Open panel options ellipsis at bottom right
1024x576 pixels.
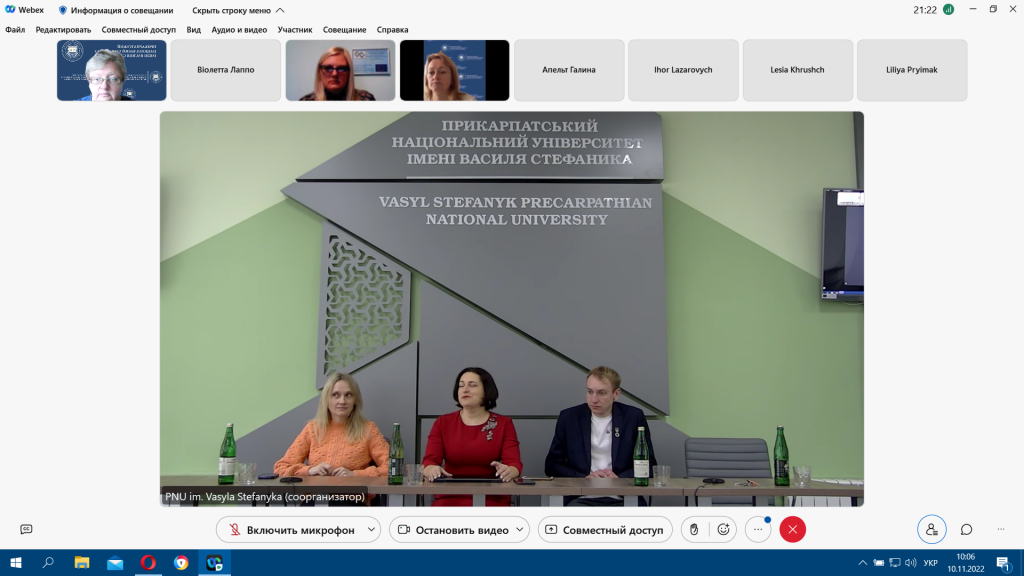pyautogui.click(x=1000, y=530)
